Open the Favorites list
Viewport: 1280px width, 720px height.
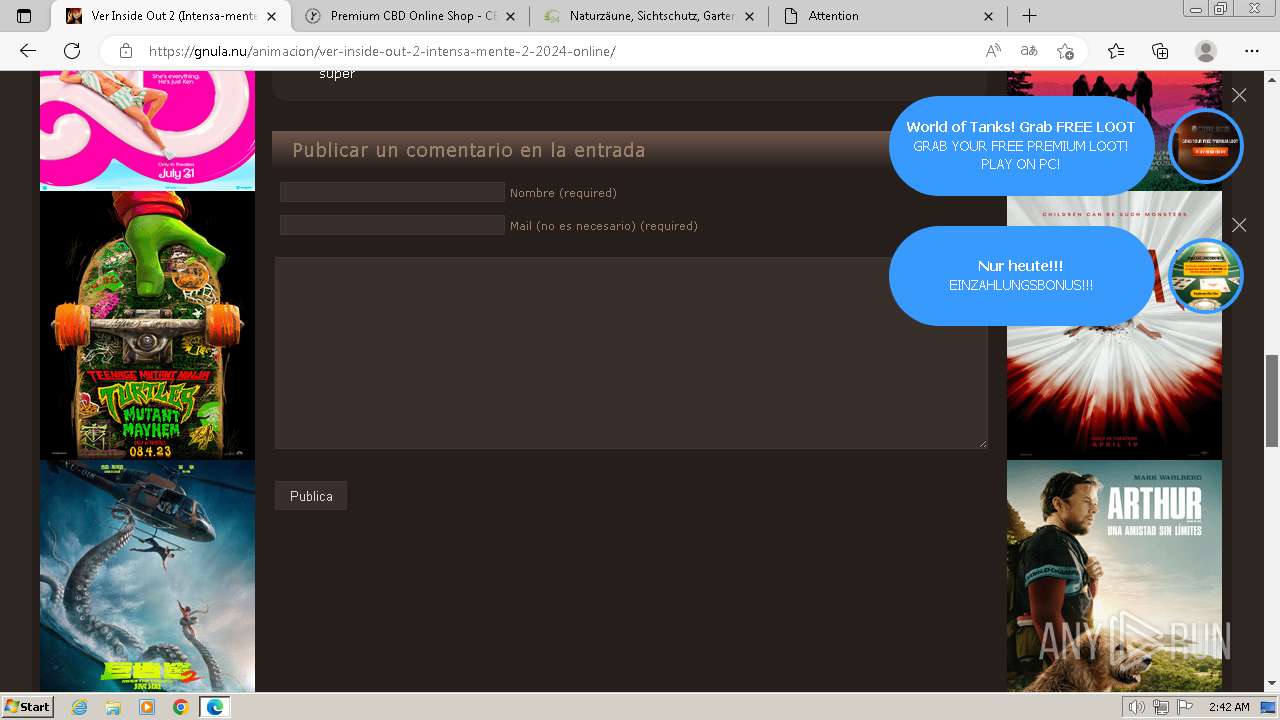coord(1116,51)
